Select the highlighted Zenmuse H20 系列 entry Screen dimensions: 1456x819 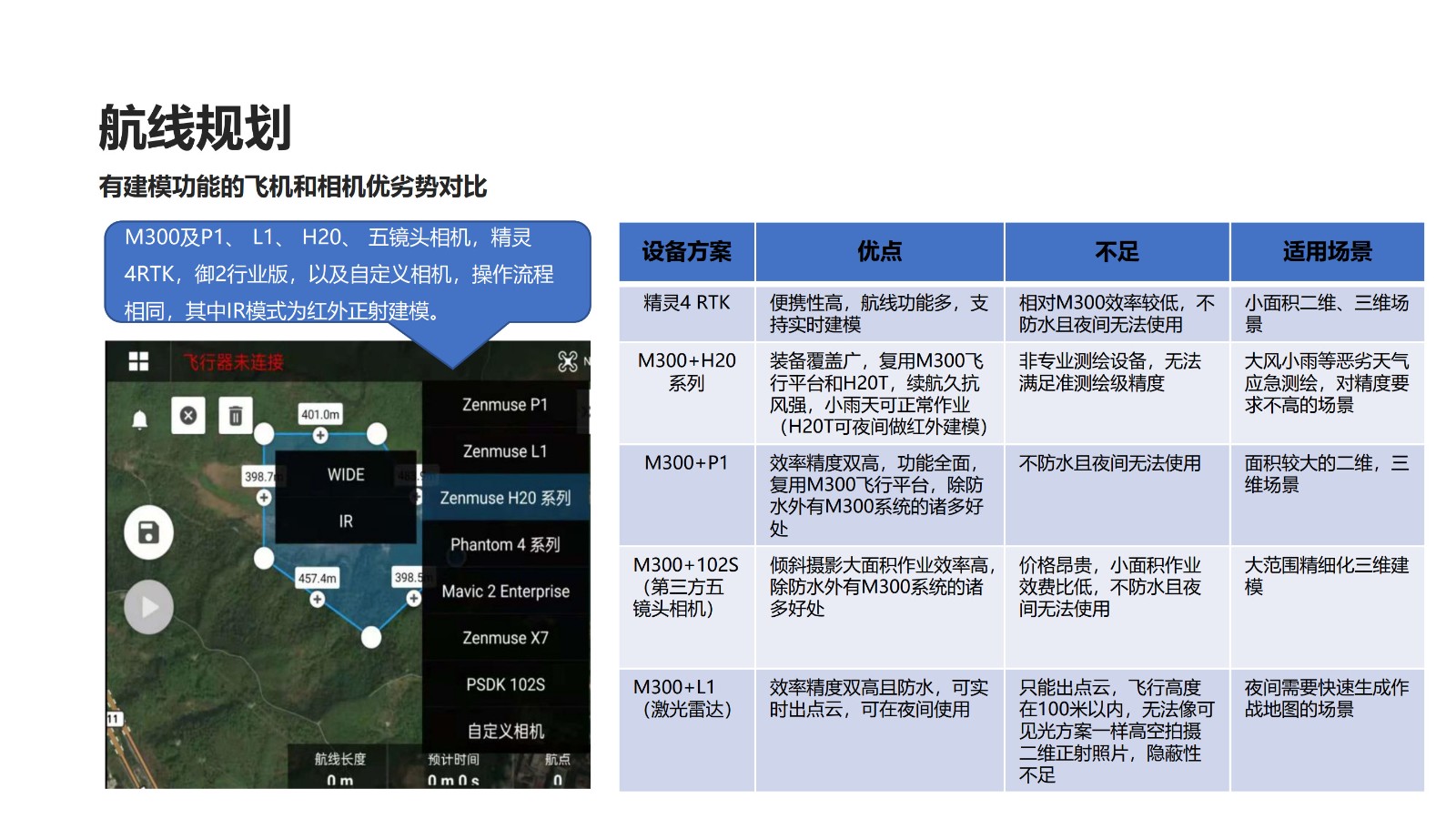[x=505, y=498]
